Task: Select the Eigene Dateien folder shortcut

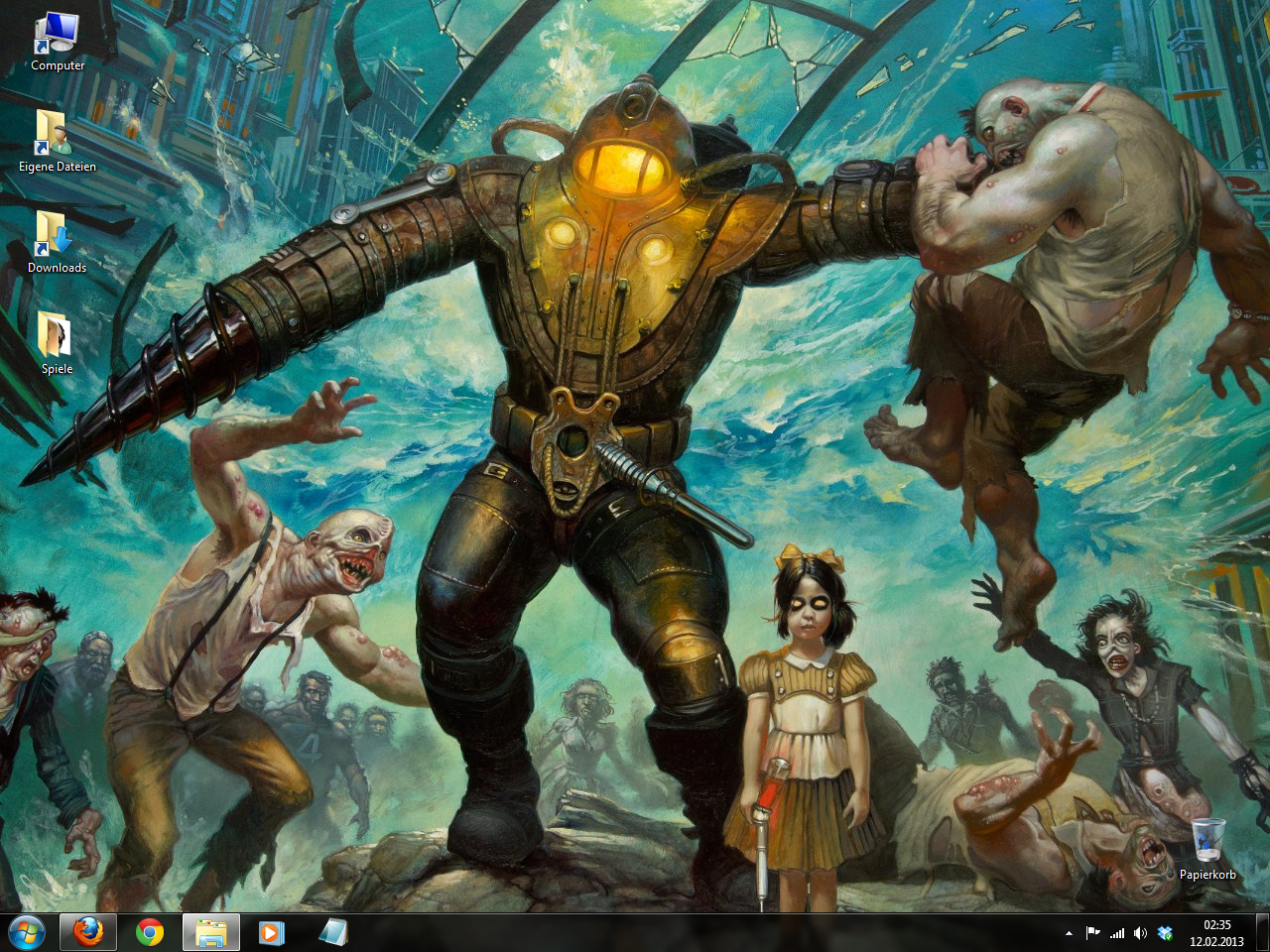Action: coord(57,135)
